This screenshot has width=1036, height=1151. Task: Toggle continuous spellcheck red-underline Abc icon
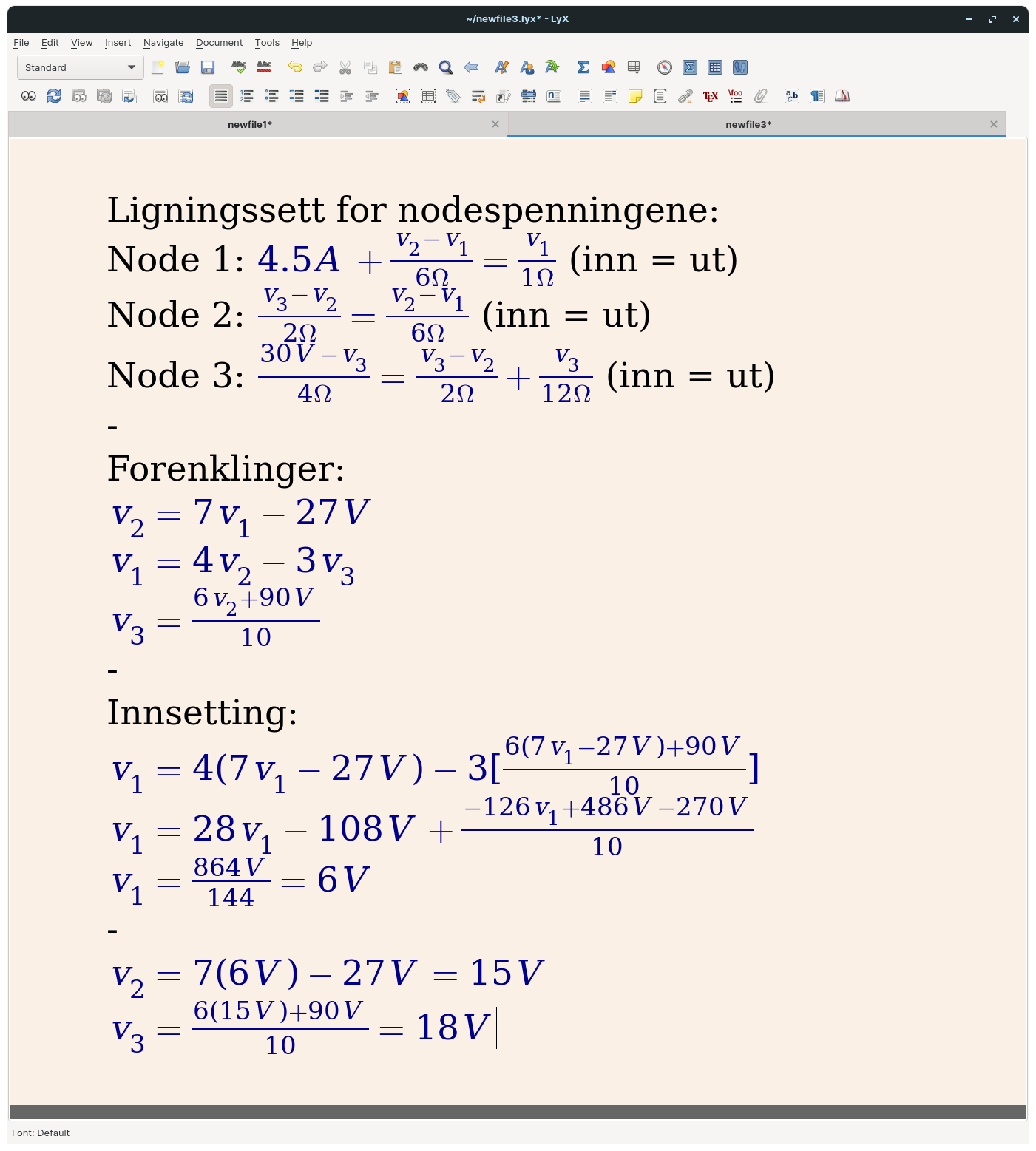[x=264, y=67]
